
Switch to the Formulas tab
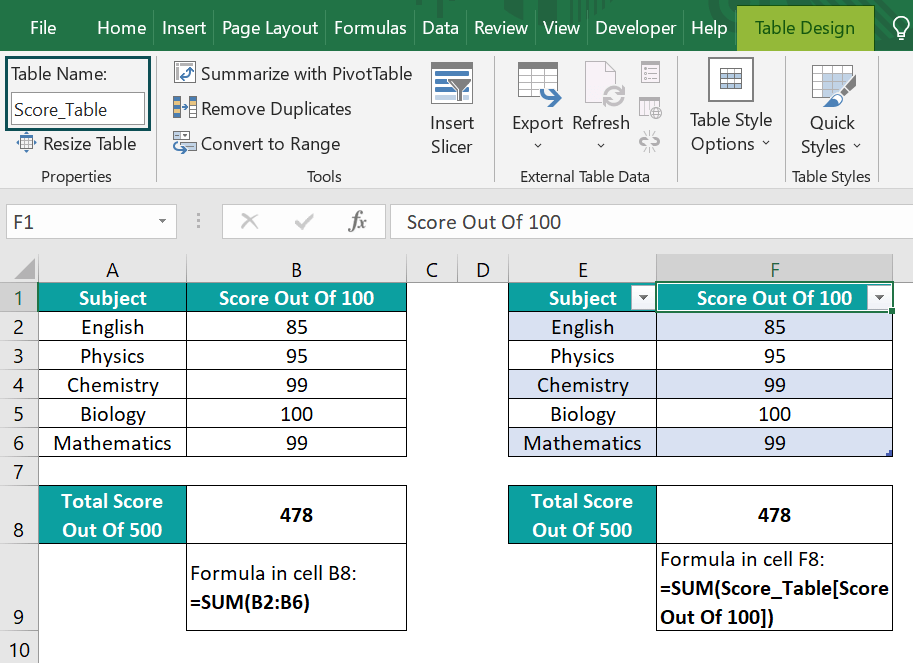pyautogui.click(x=370, y=27)
